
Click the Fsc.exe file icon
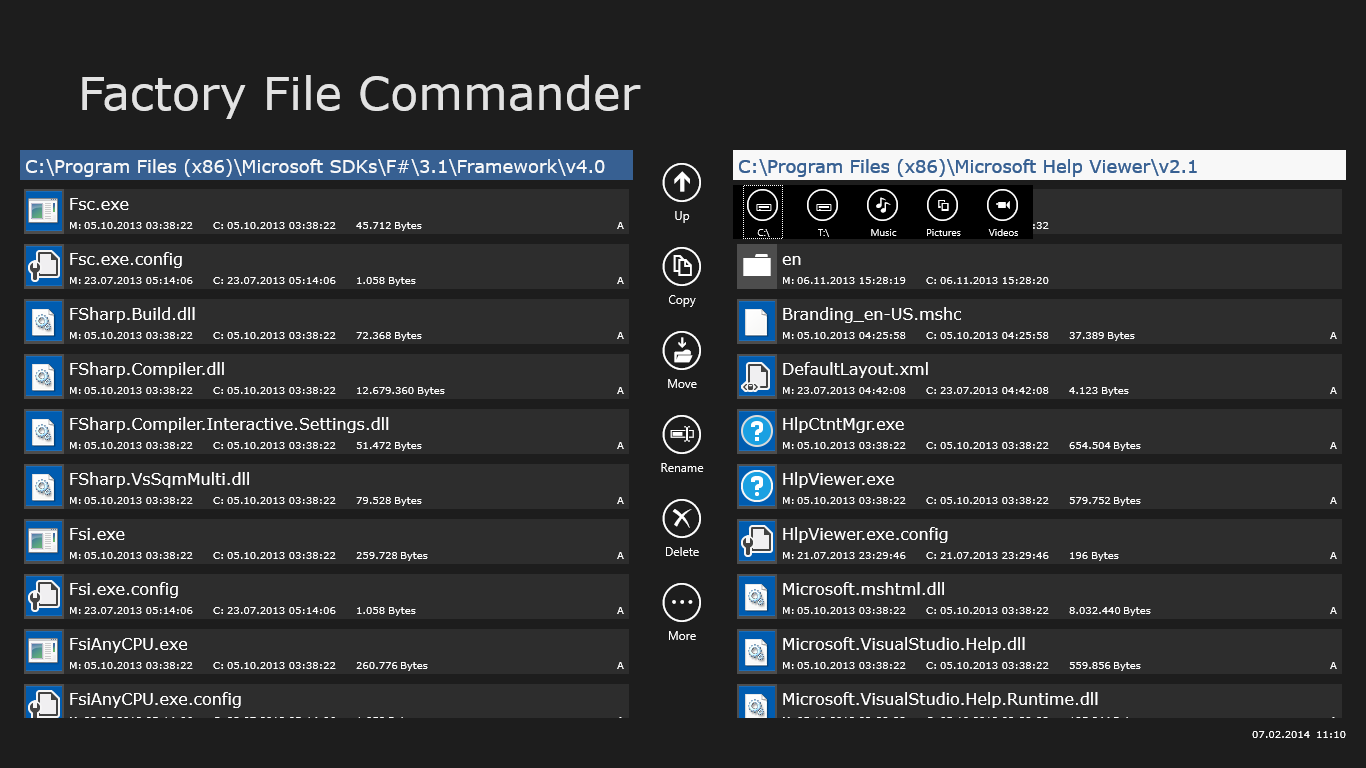pos(43,211)
